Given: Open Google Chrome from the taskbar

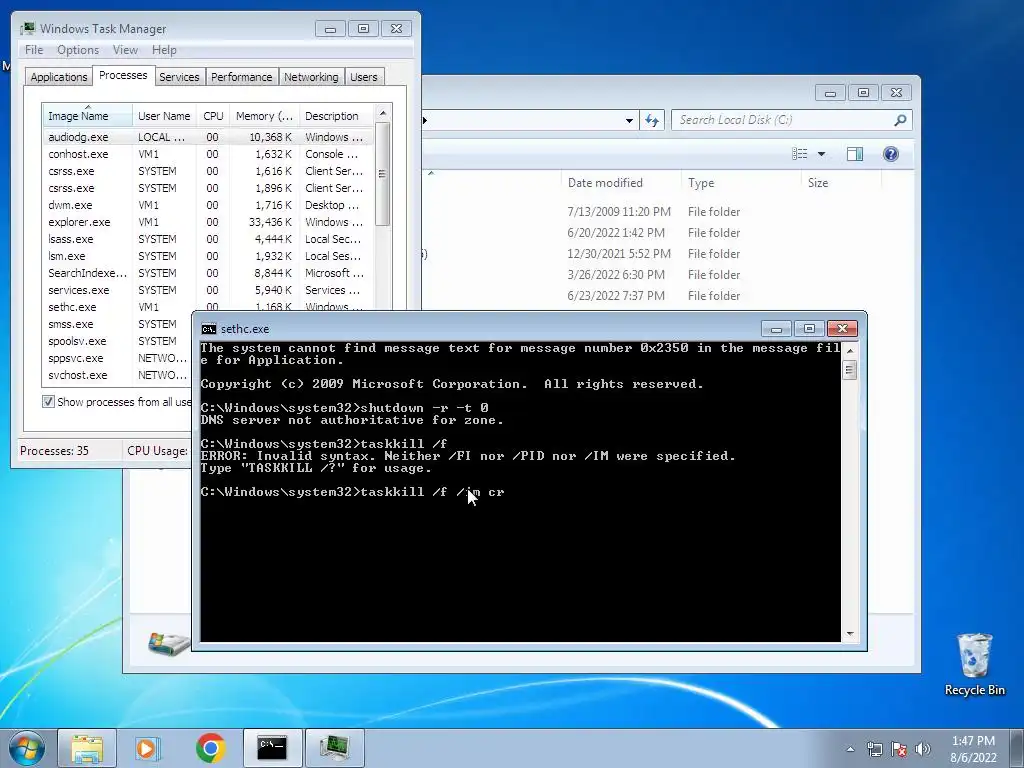Looking at the screenshot, I should 210,748.
